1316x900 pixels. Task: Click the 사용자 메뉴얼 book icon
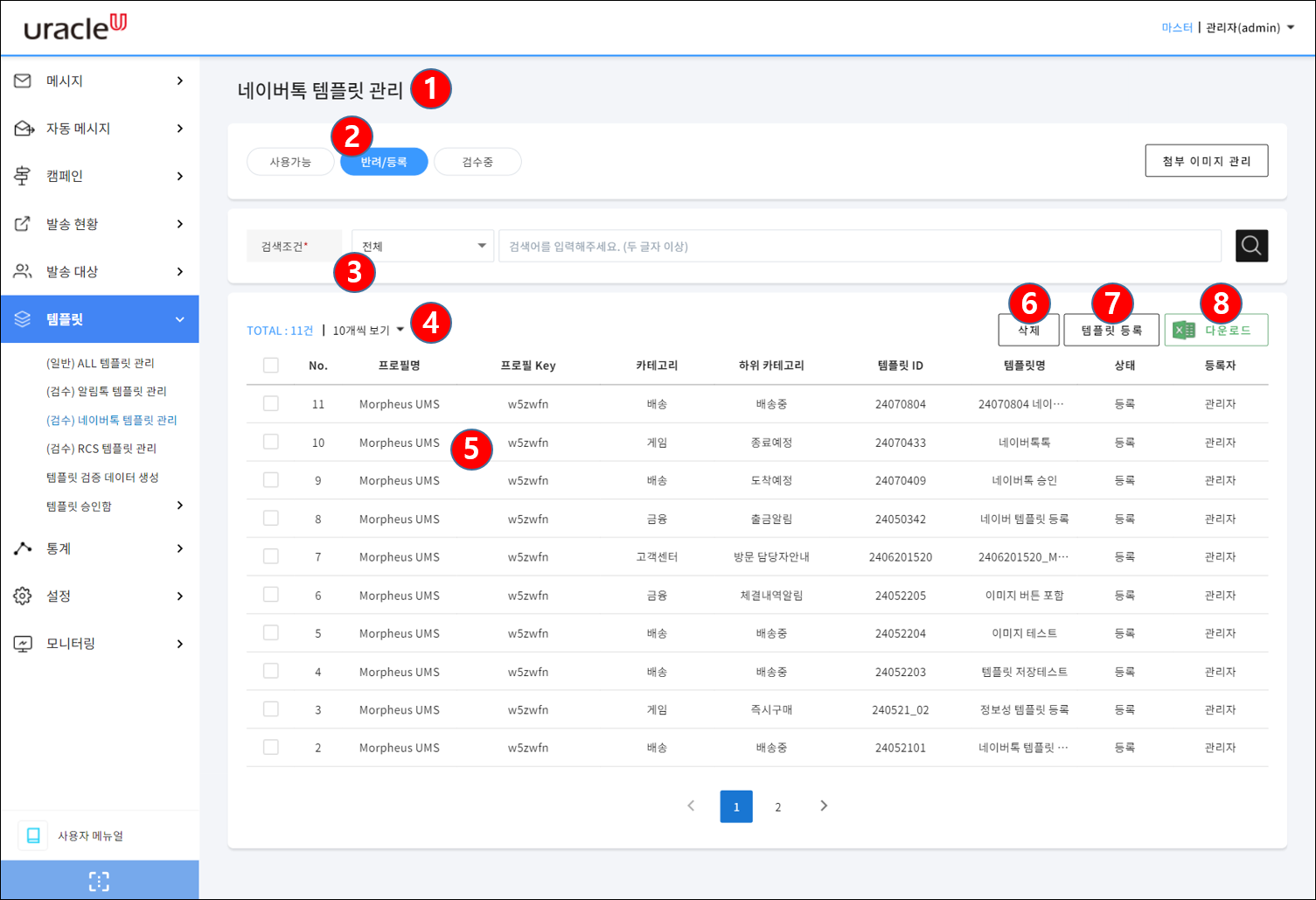33,835
